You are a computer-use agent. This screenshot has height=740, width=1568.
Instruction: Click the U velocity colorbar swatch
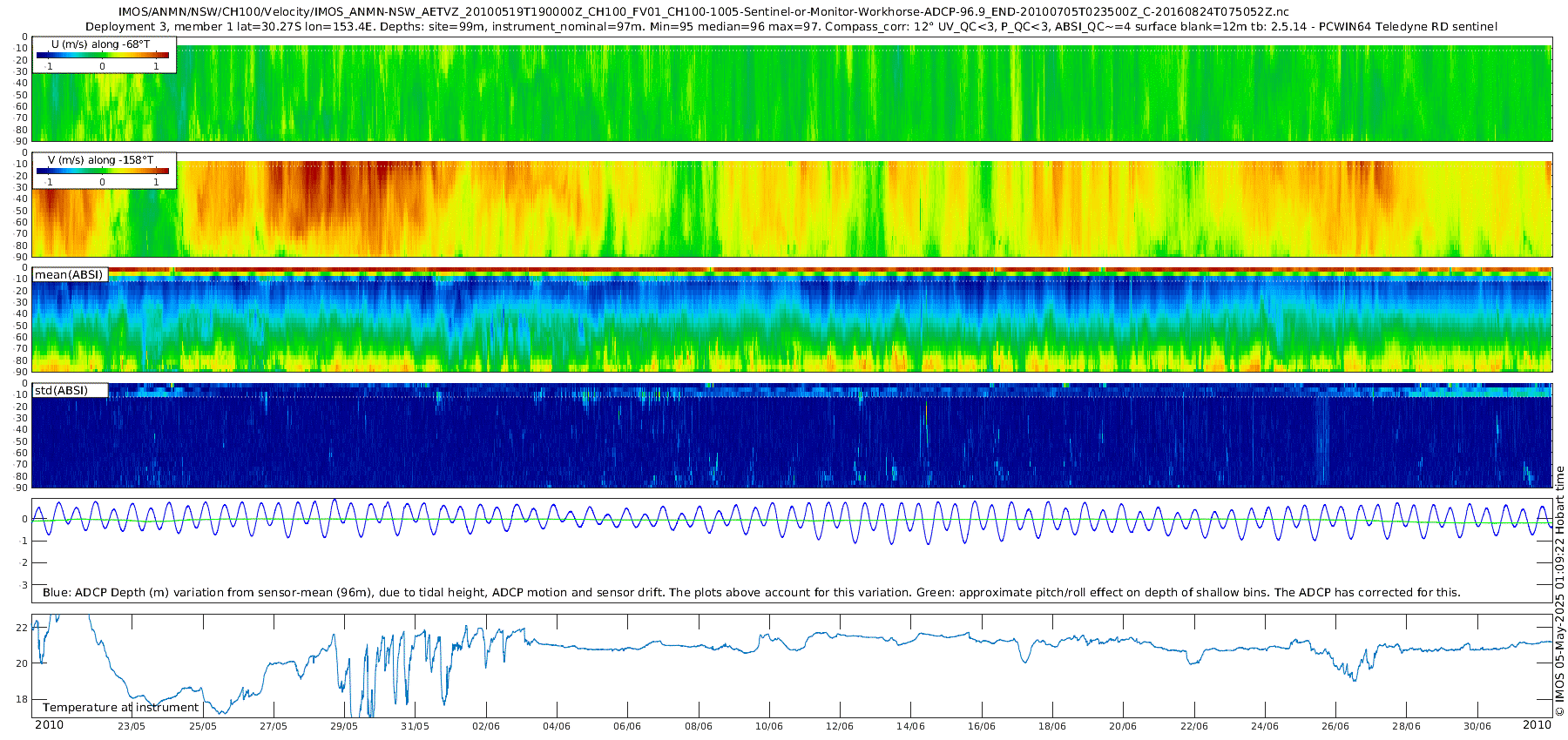[103, 55]
